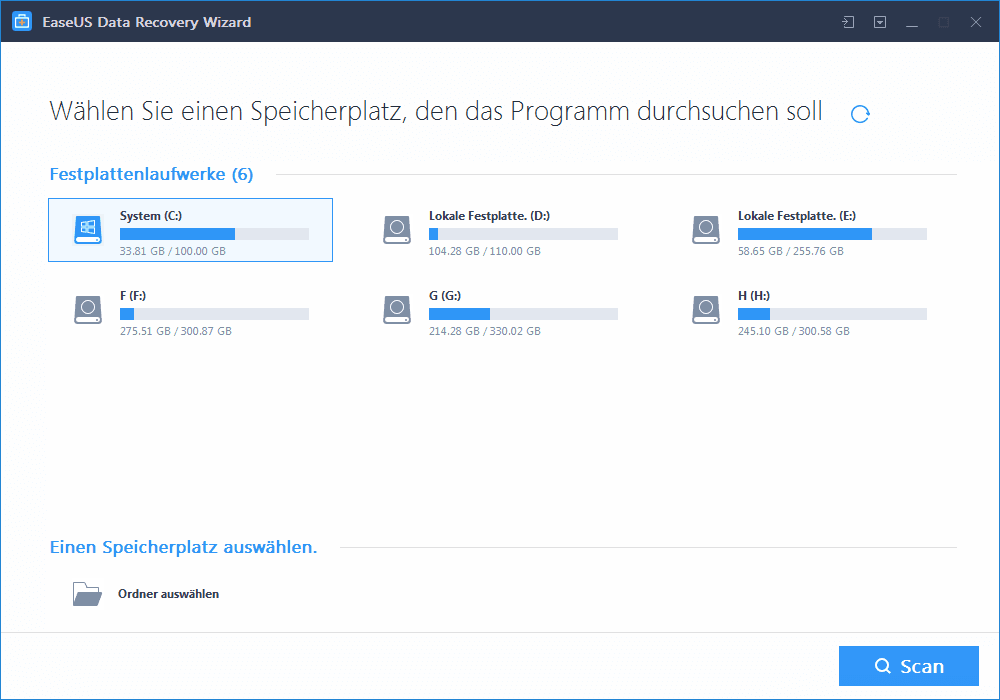Screen dimensions: 1000x700
Task: Click the System (C:) drive icon
Action: (88, 229)
